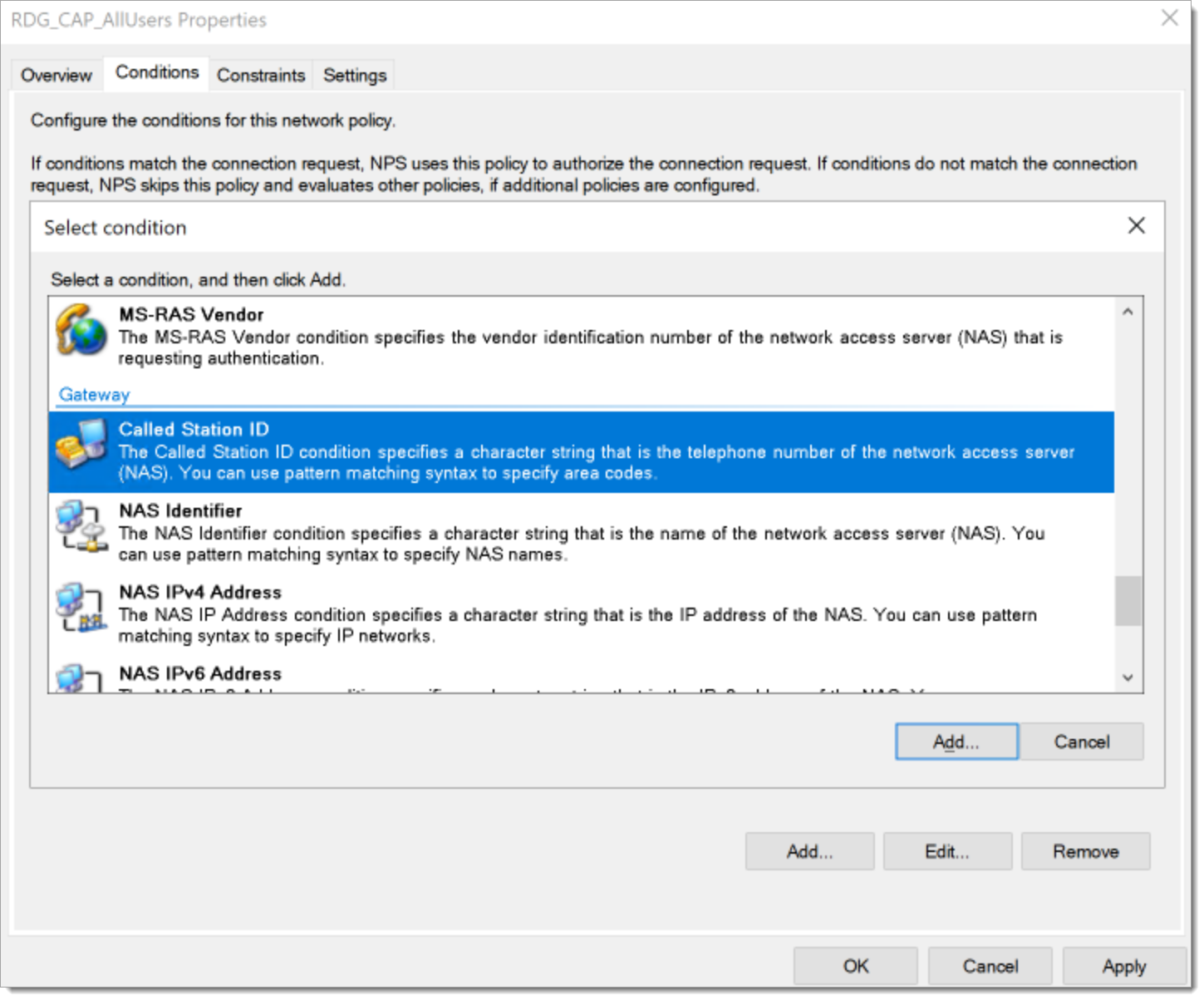This screenshot has height=1000, width=1204.
Task: Click the Edit... button
Action: click(947, 851)
